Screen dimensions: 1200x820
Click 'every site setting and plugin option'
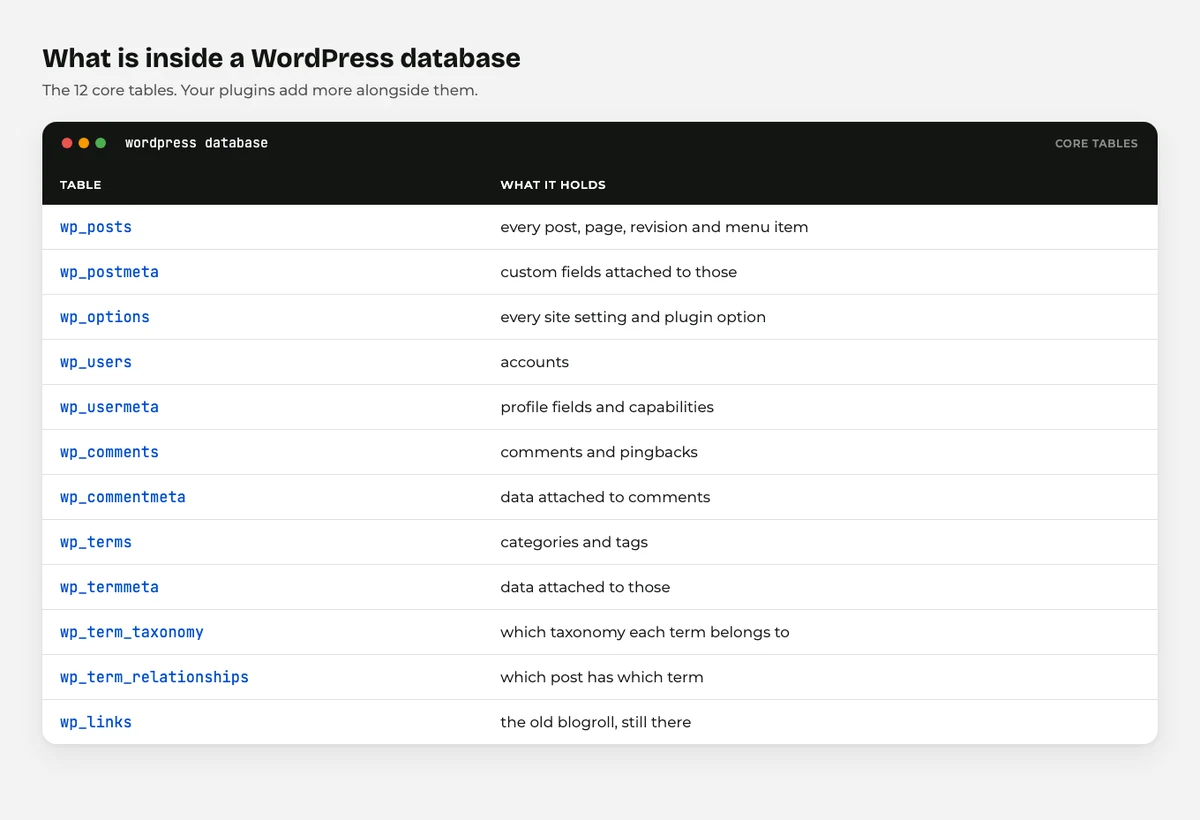coord(633,317)
